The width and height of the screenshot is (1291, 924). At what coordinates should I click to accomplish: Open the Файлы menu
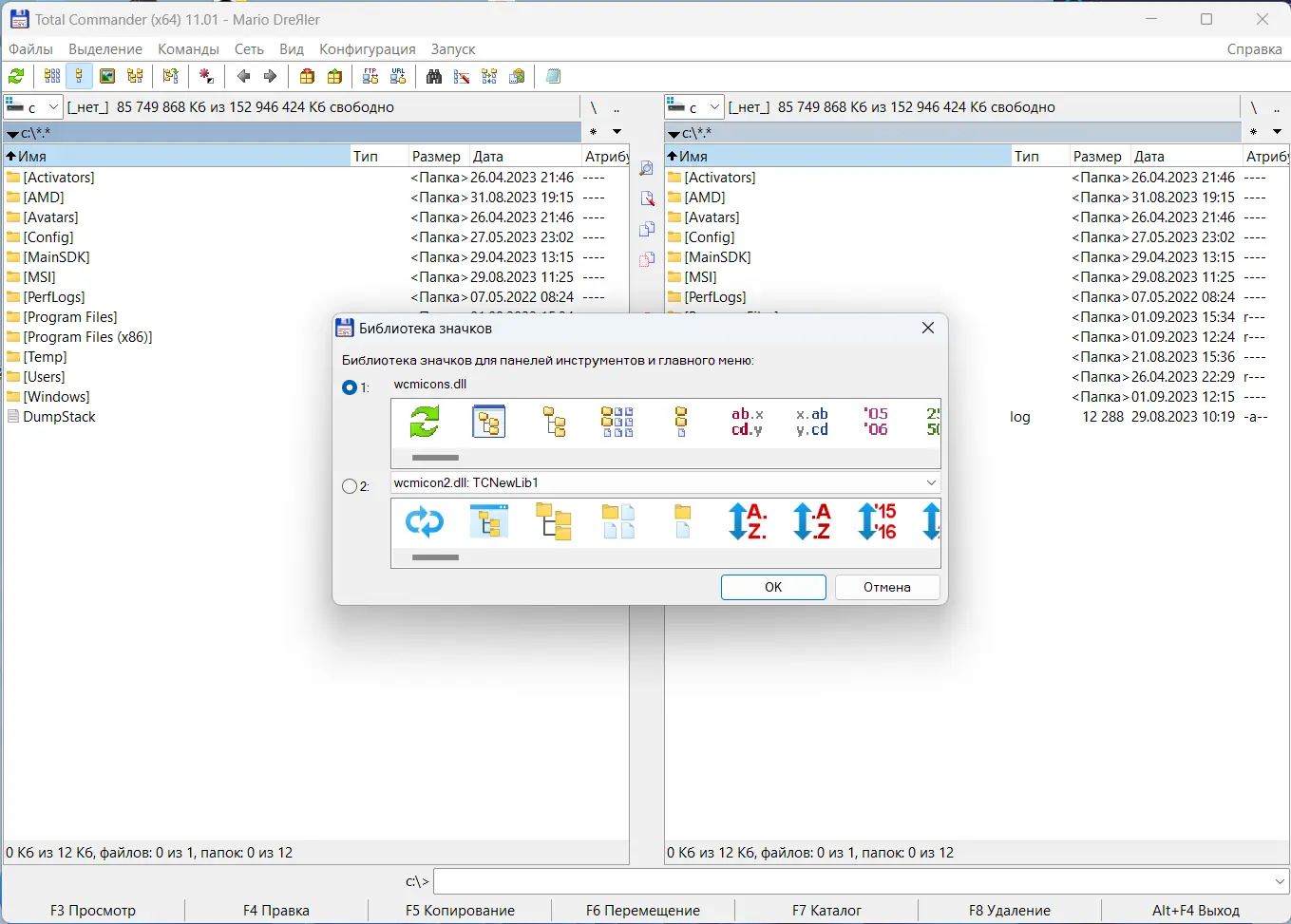pyautogui.click(x=30, y=49)
